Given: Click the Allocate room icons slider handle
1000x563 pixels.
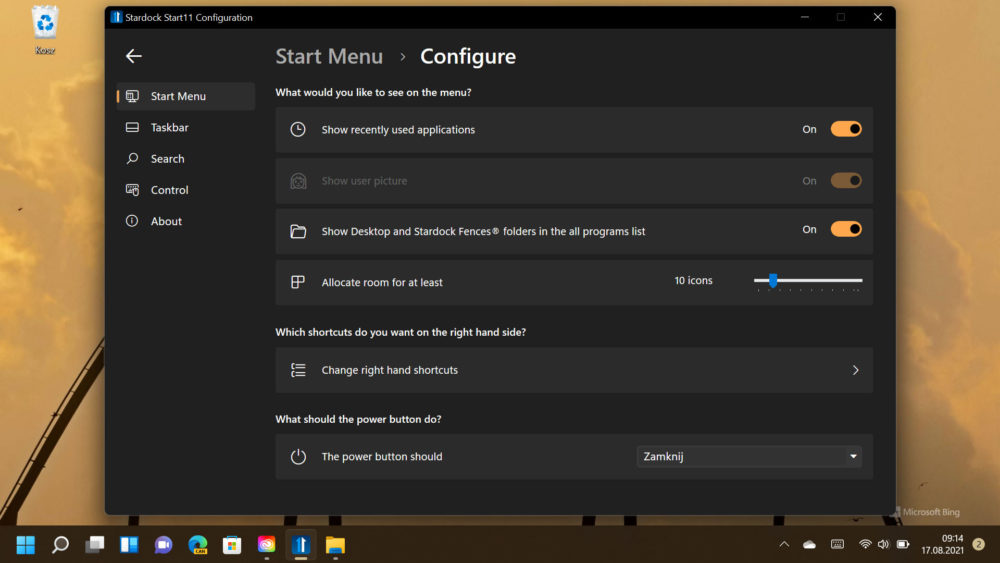Looking at the screenshot, I should click(773, 281).
